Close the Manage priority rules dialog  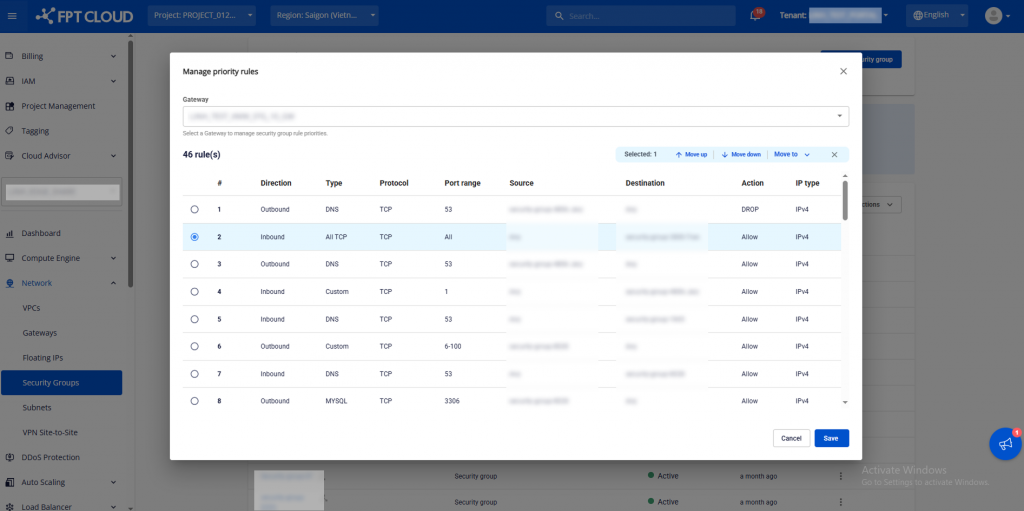[843, 71]
